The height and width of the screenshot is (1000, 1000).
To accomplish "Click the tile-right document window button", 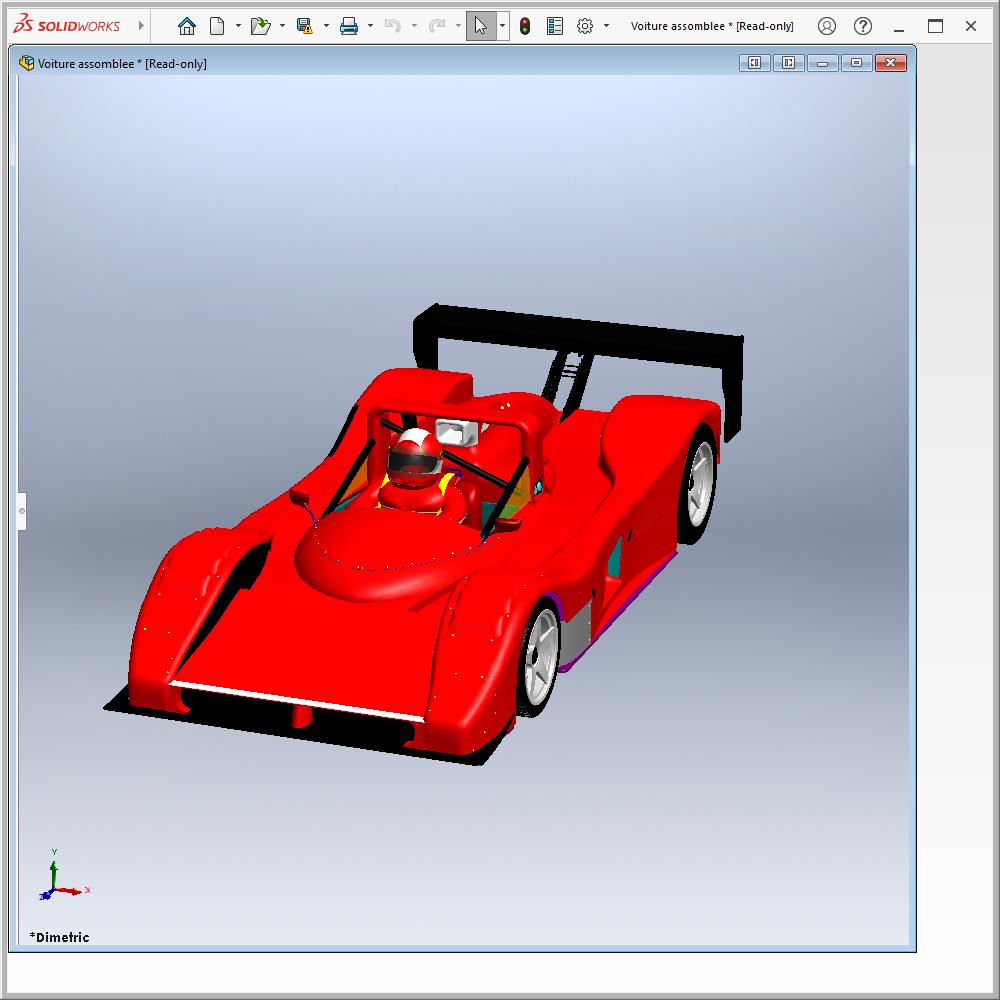I will (x=788, y=63).
